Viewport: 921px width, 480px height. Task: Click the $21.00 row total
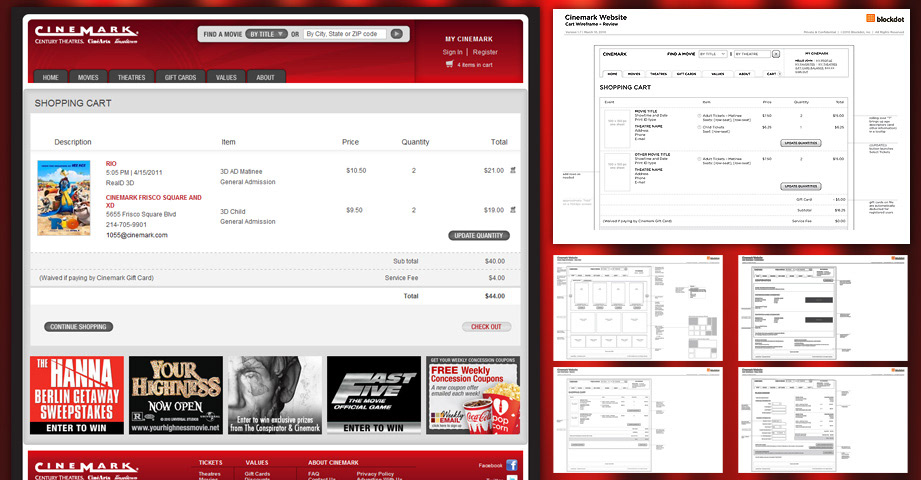pyautogui.click(x=493, y=170)
